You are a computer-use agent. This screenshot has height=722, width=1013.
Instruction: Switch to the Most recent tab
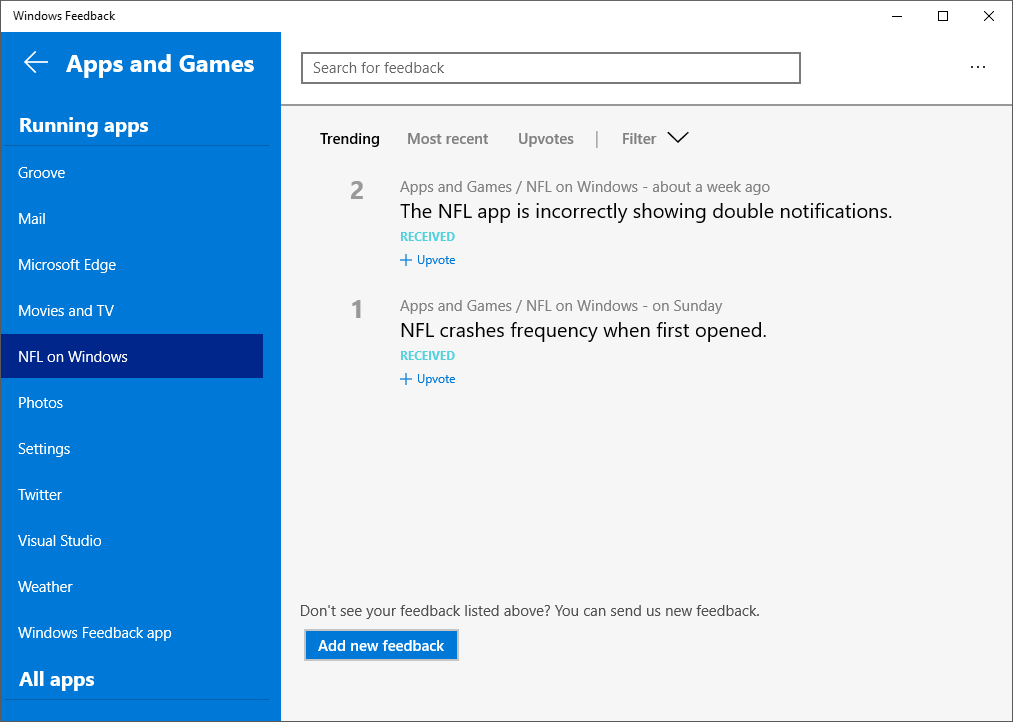click(447, 139)
